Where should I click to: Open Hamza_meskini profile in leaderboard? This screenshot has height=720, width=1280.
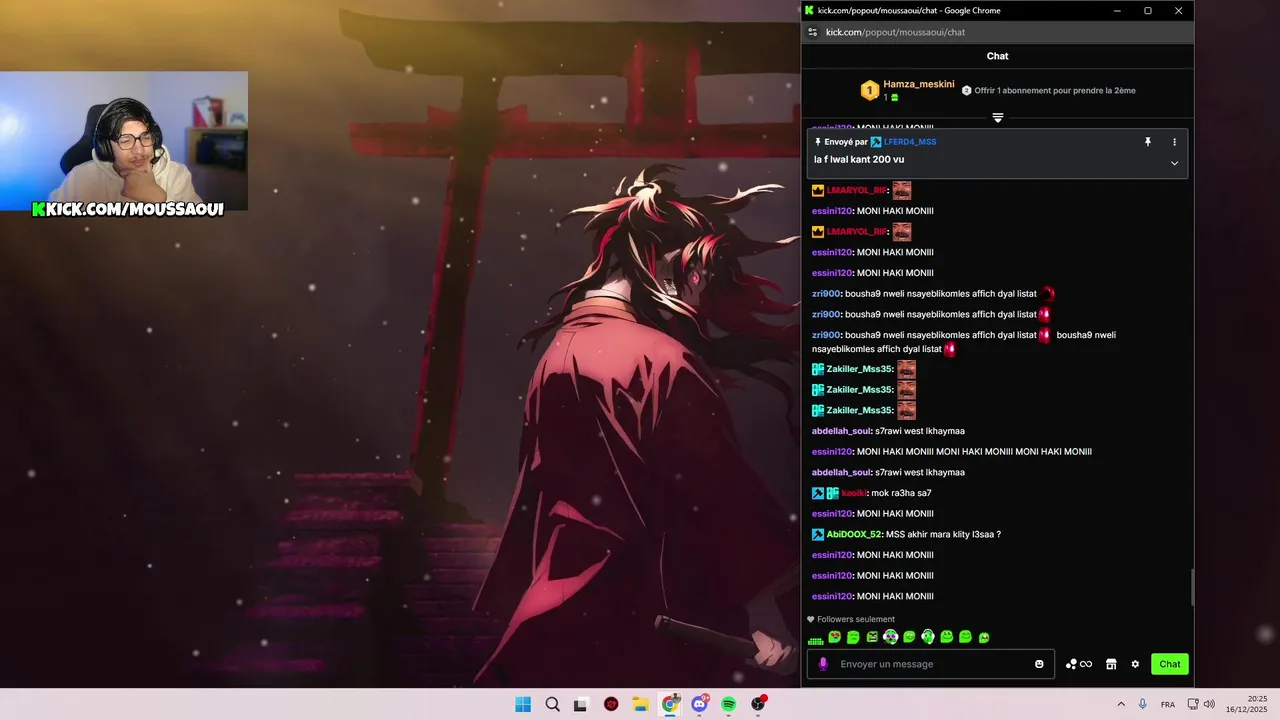point(919,84)
